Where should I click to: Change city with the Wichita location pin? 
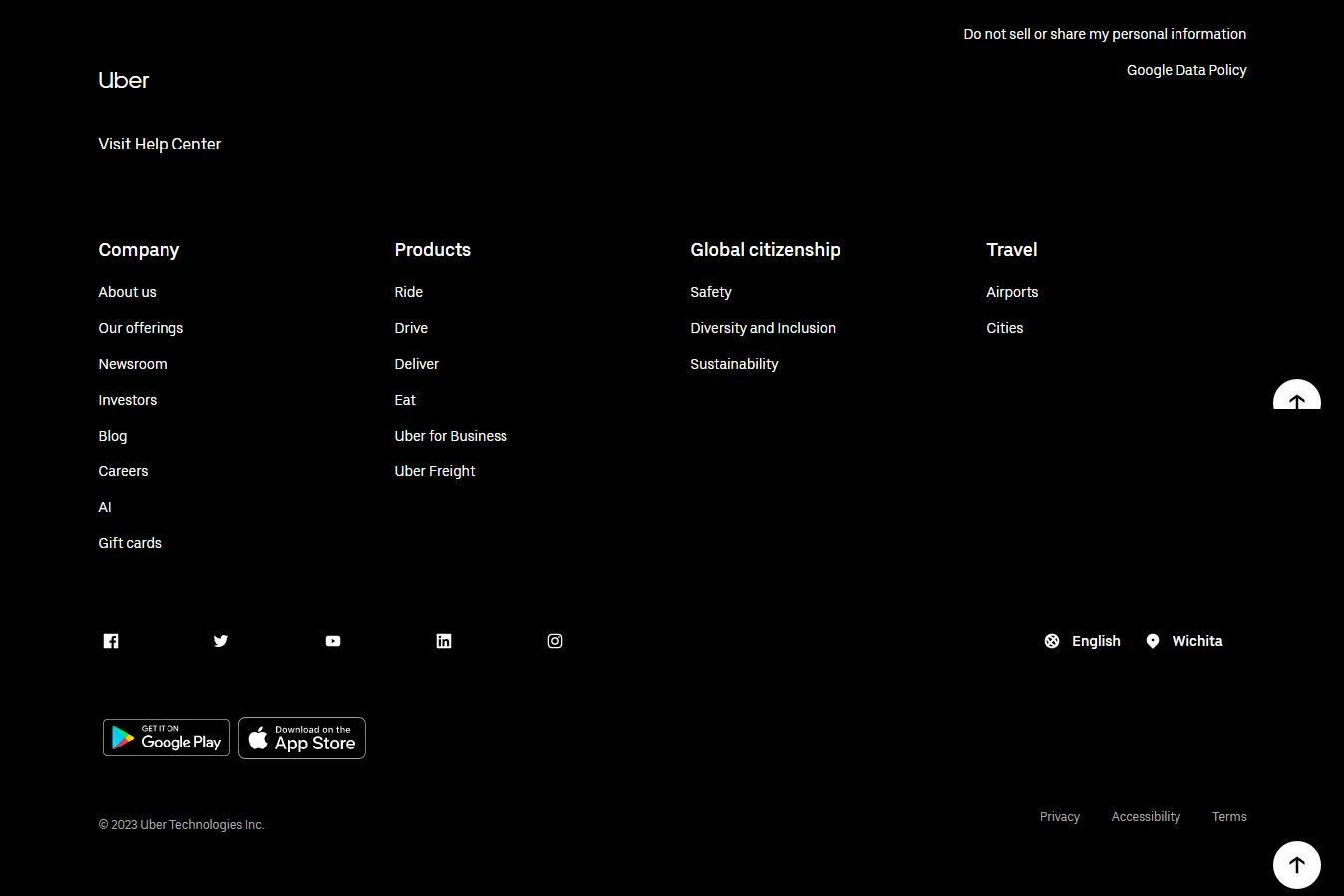click(x=1183, y=641)
